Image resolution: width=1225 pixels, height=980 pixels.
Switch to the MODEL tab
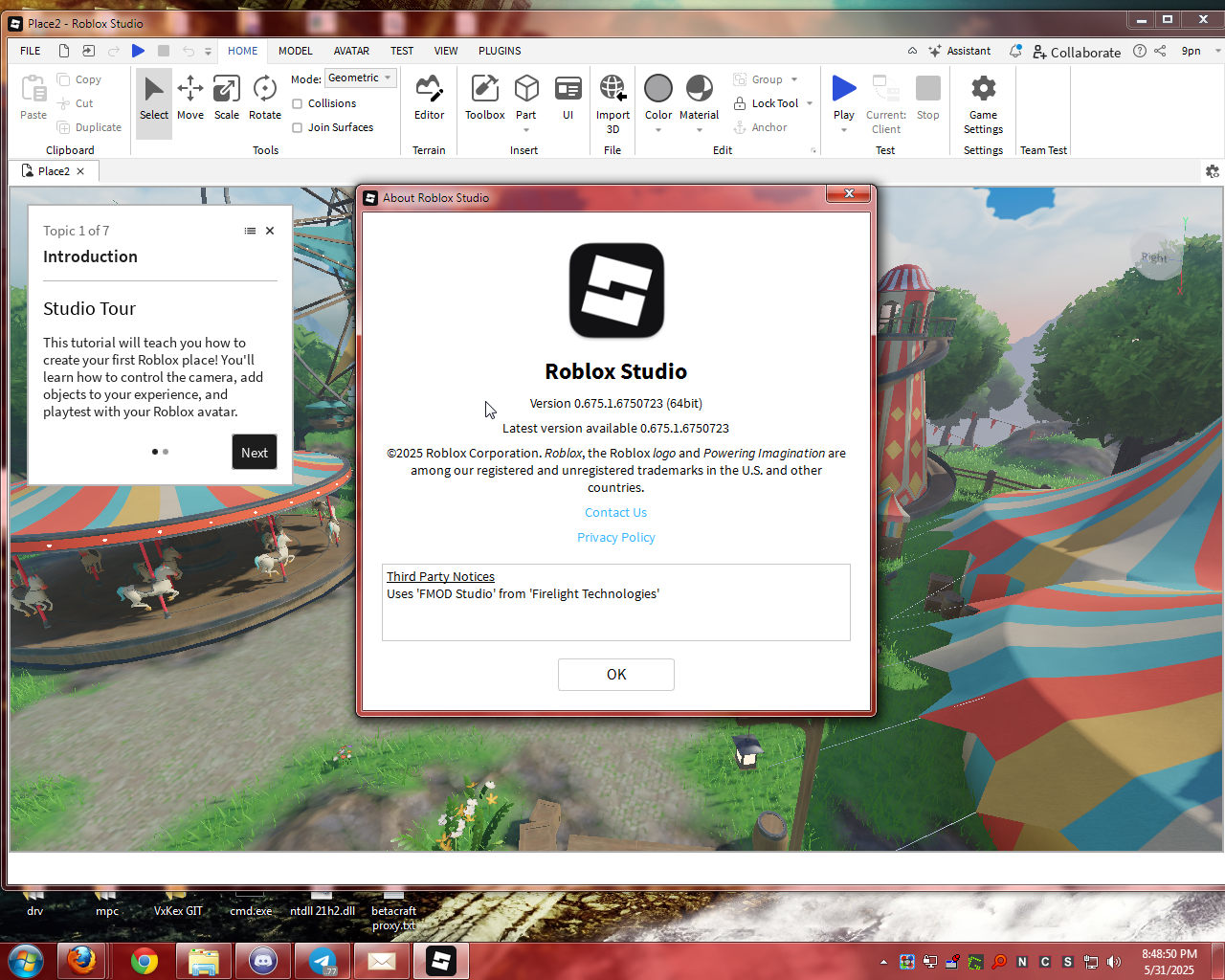click(296, 51)
